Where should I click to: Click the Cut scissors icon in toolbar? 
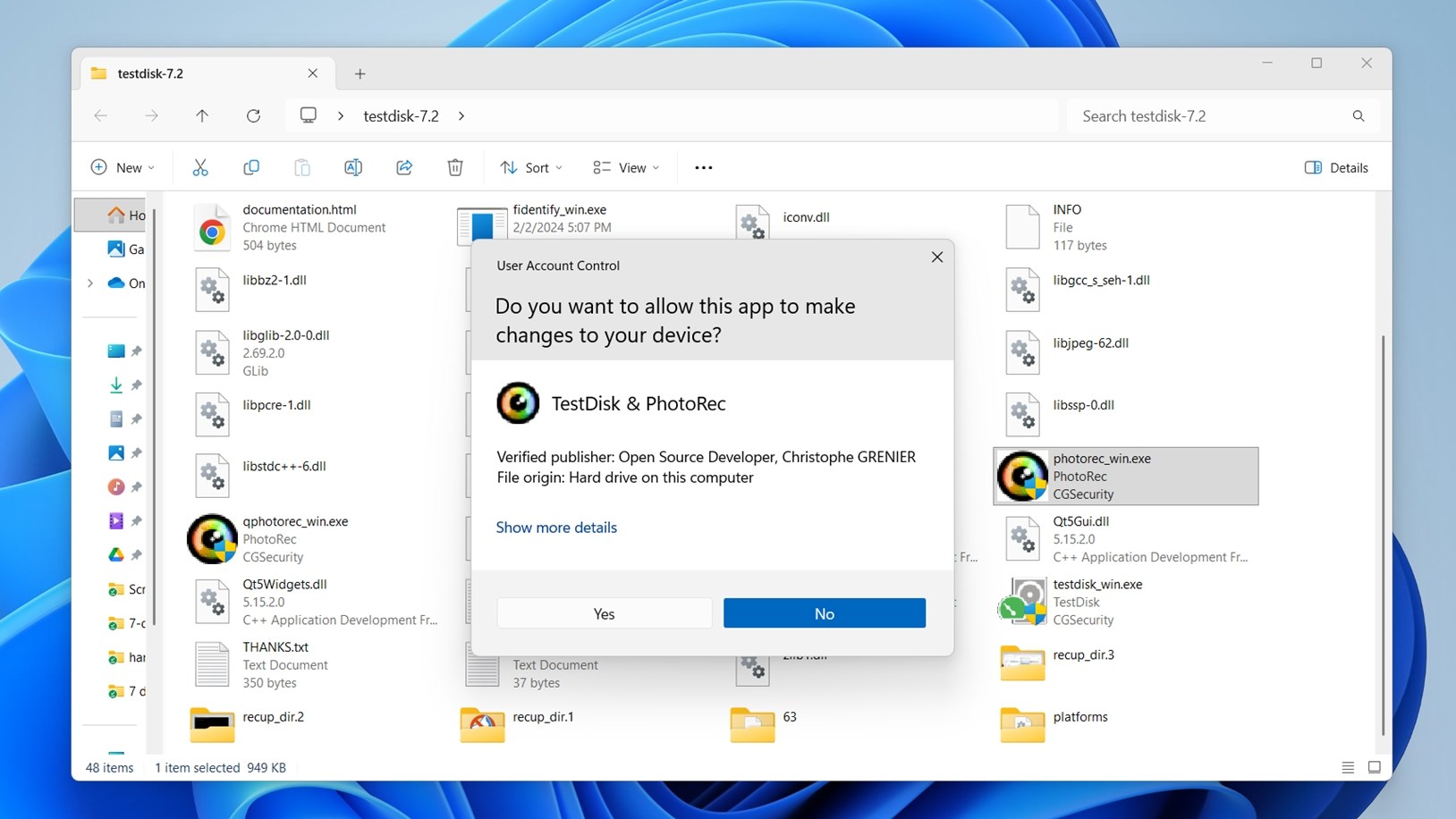(200, 167)
